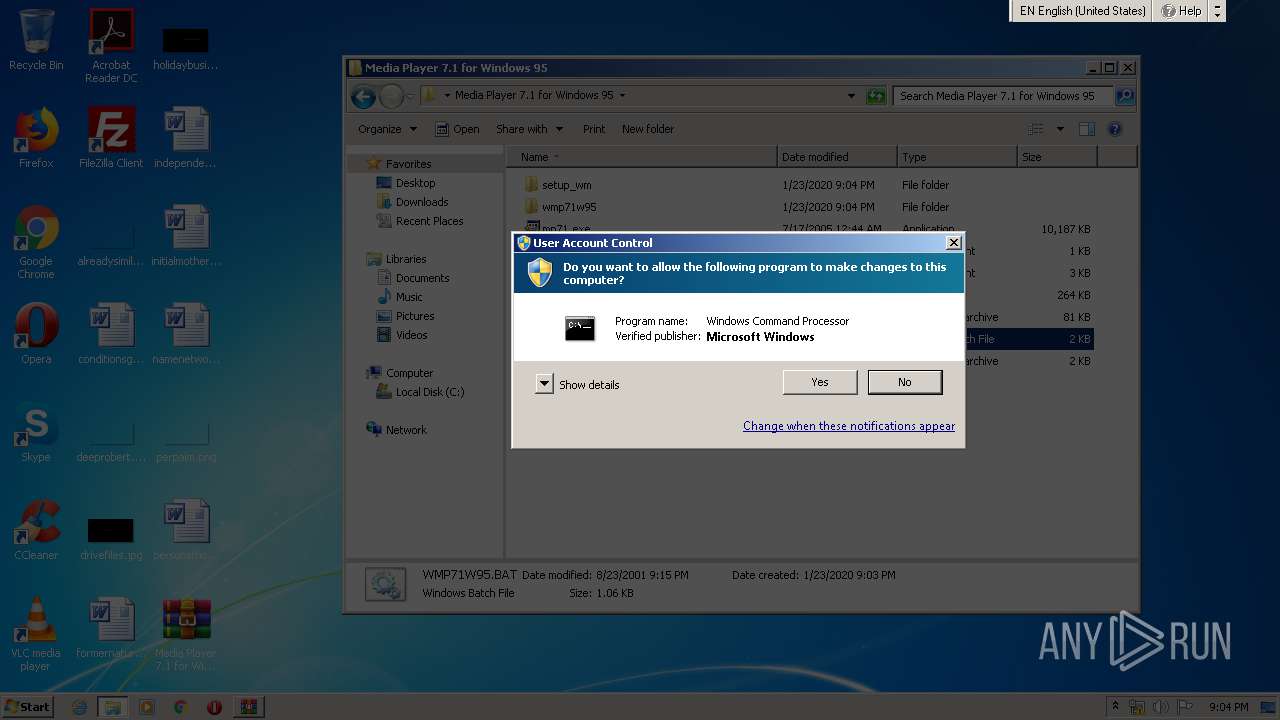
Task: Refresh the Explorer folder view
Action: [x=876, y=96]
